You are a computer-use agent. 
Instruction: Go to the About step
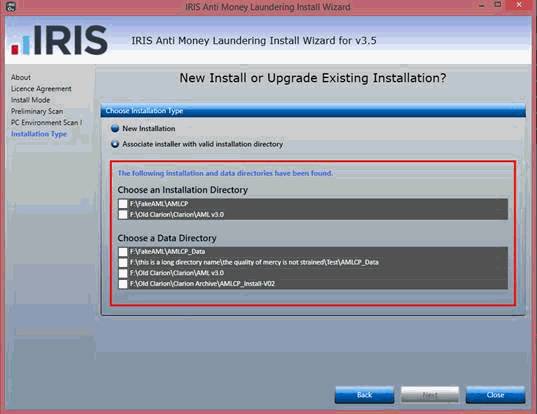21,77
